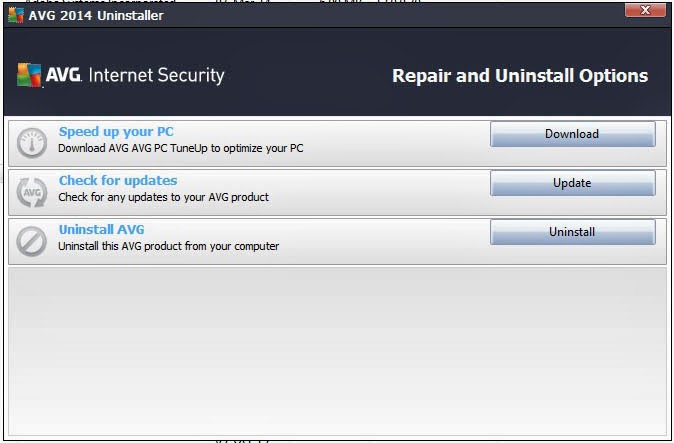Click the AVG refresh arrows update icon
This screenshot has height=443, width=674.
pos(32,192)
